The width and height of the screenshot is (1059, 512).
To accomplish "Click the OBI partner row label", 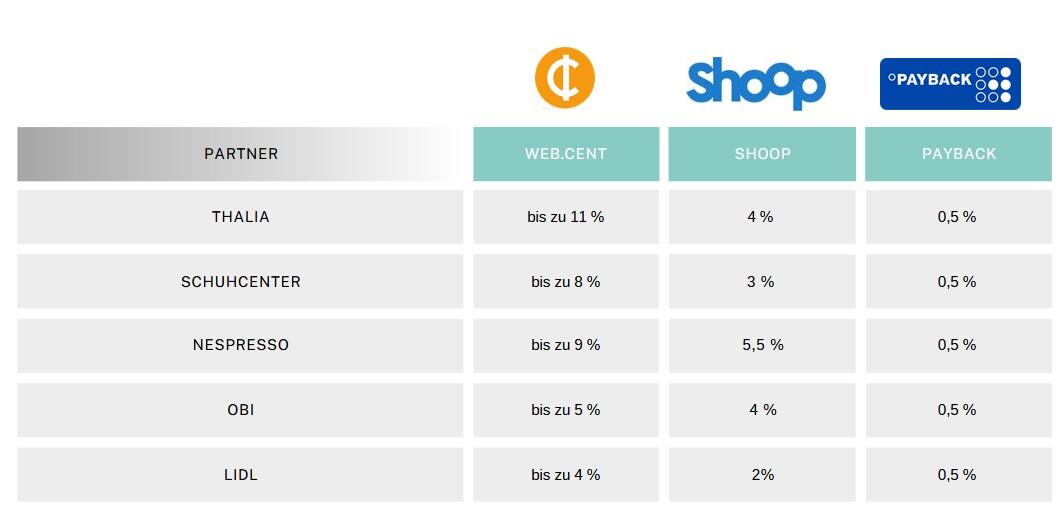I will tap(241, 410).
